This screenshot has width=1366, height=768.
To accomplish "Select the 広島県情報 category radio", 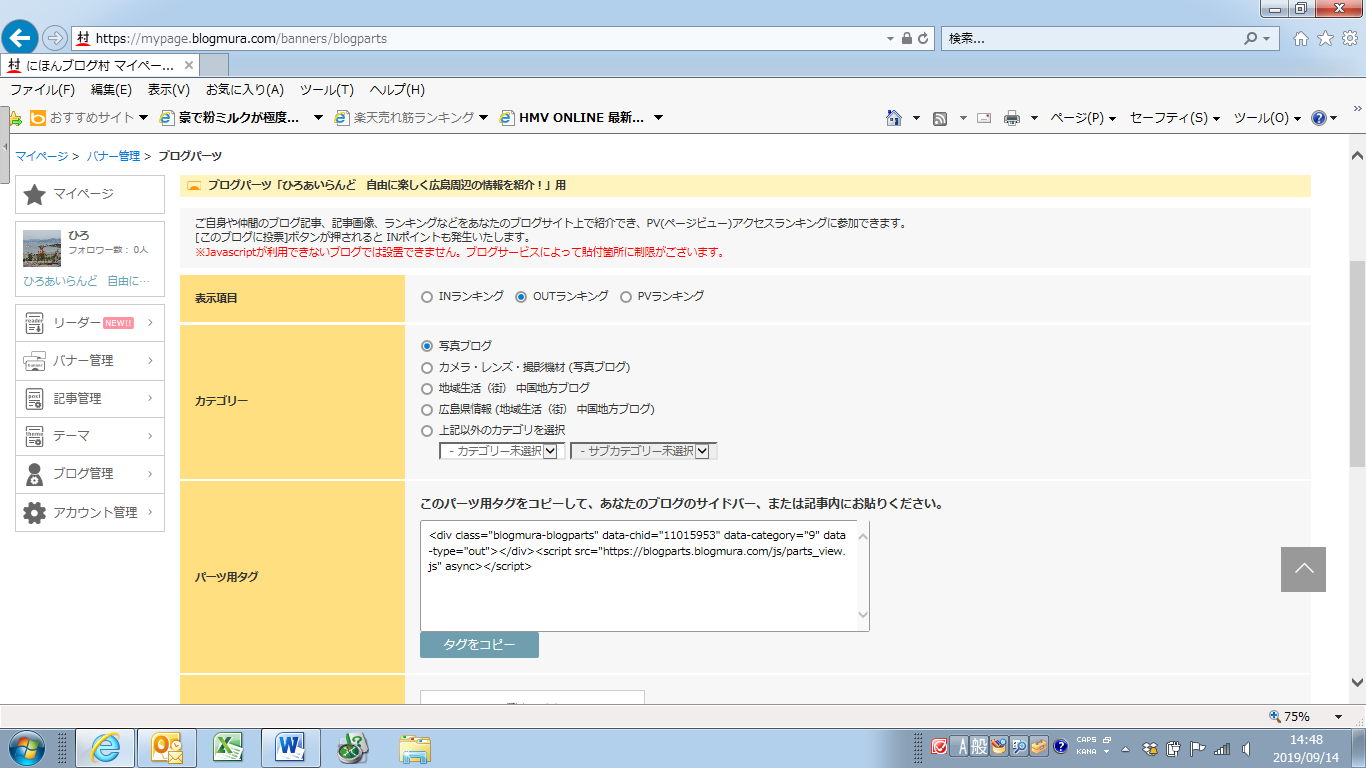I will (427, 409).
